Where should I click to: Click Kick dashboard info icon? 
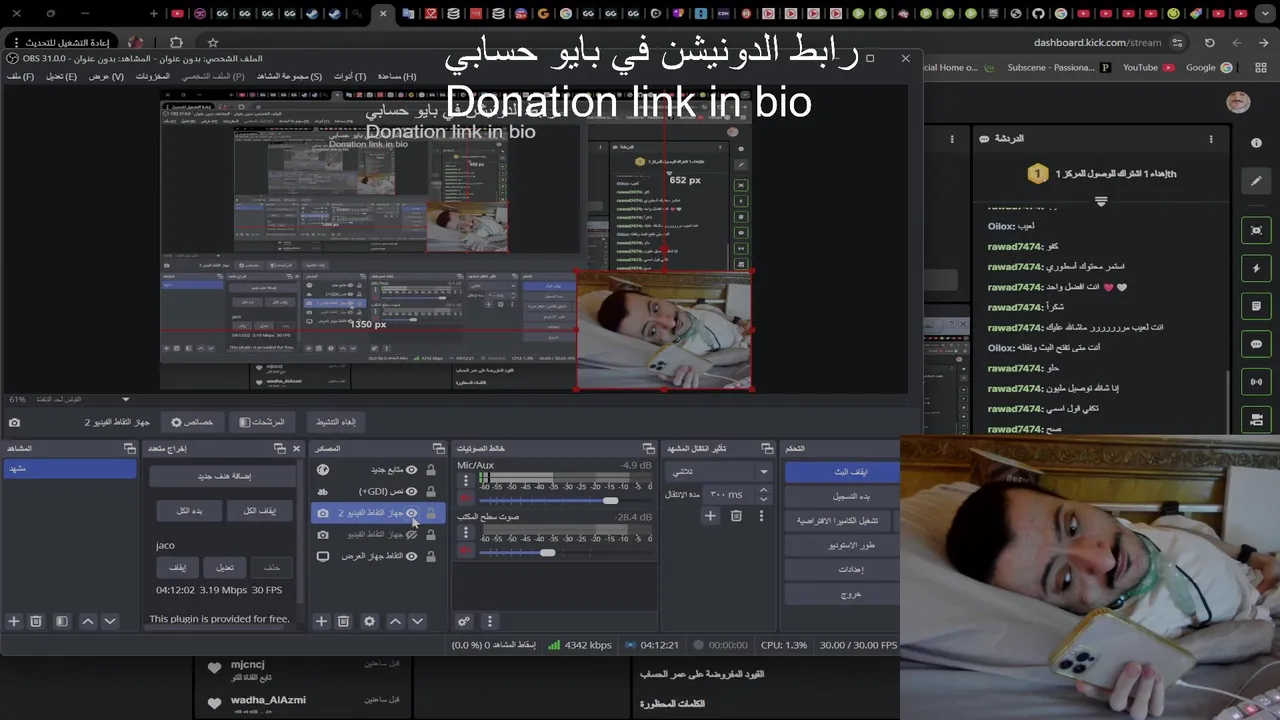1256,143
